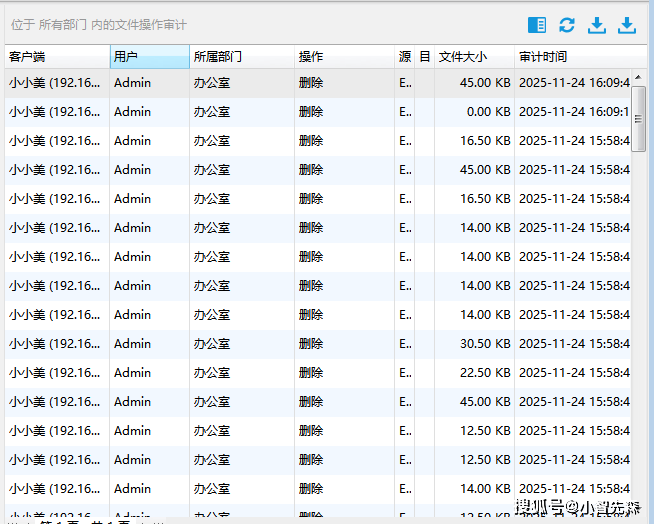
Task: Click the rightmost download export icon
Action: [x=627, y=25]
